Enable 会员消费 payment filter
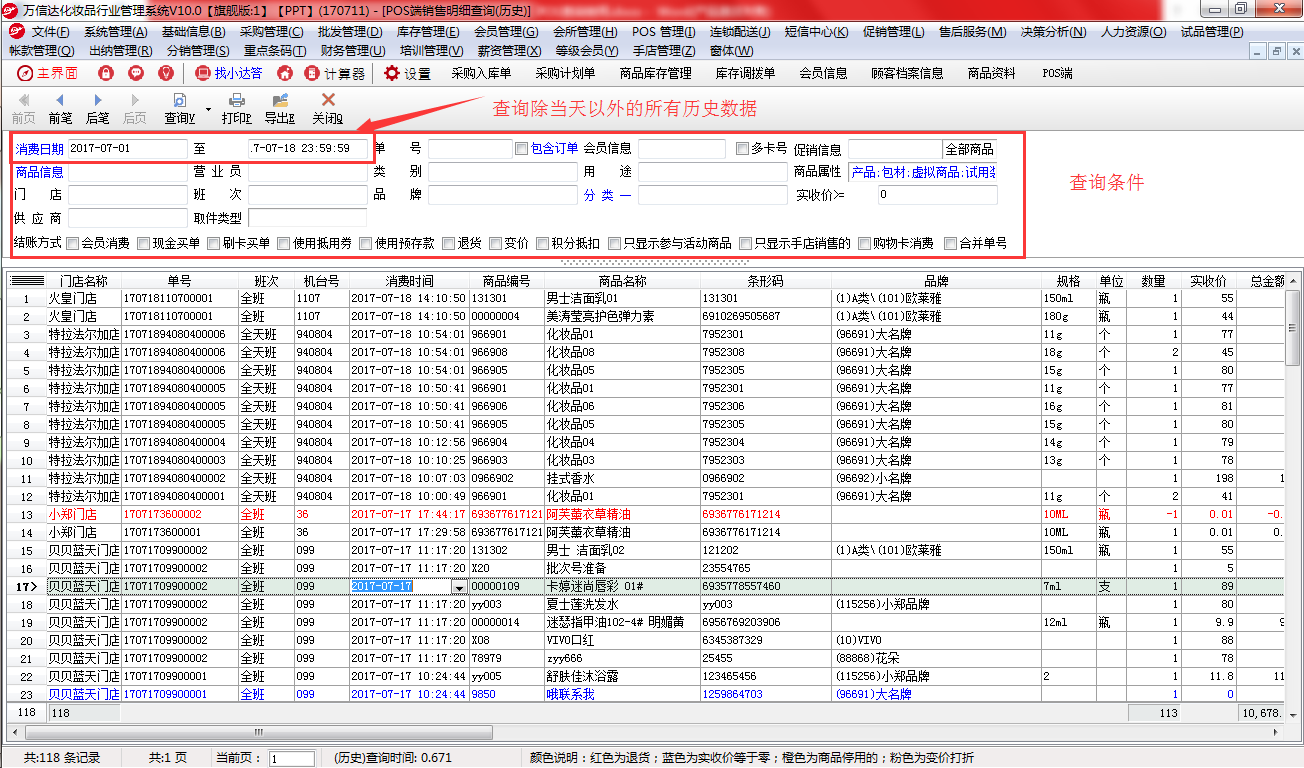The width and height of the screenshot is (1304, 768). (73, 243)
